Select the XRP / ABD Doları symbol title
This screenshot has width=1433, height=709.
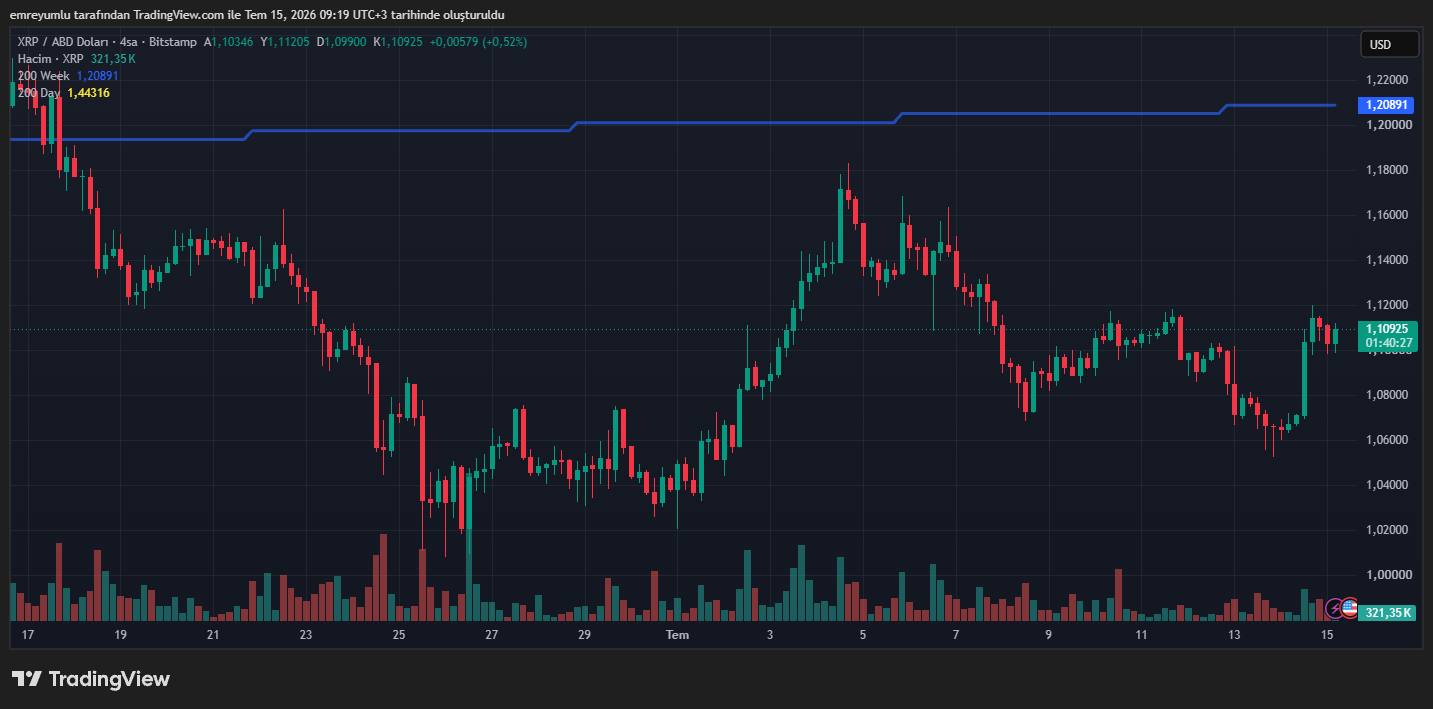click(x=64, y=42)
